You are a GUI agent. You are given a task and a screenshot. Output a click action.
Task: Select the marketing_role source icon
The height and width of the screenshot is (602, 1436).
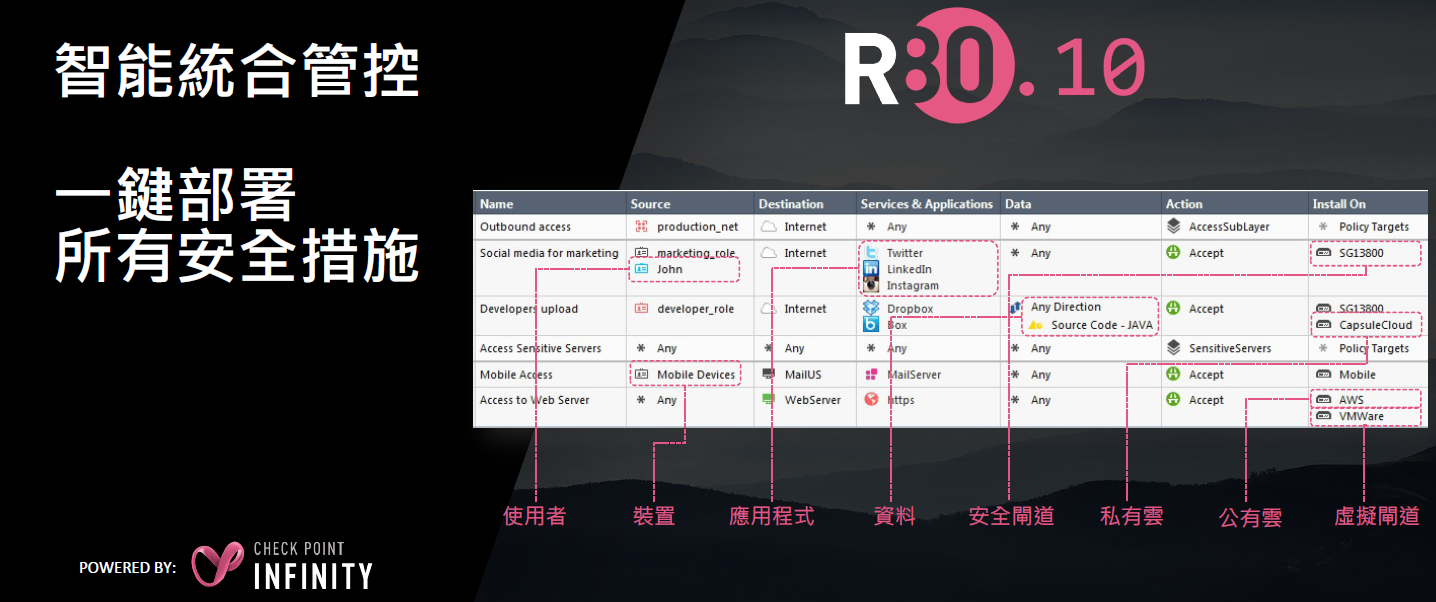click(x=641, y=253)
